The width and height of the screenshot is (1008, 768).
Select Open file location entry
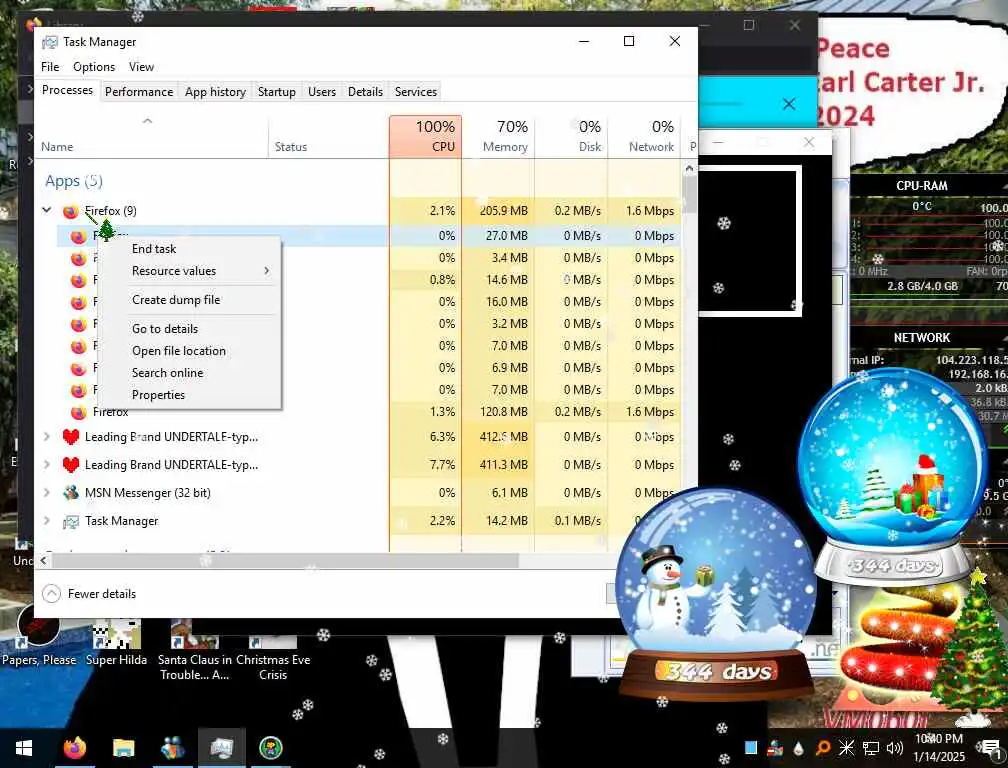pos(179,351)
